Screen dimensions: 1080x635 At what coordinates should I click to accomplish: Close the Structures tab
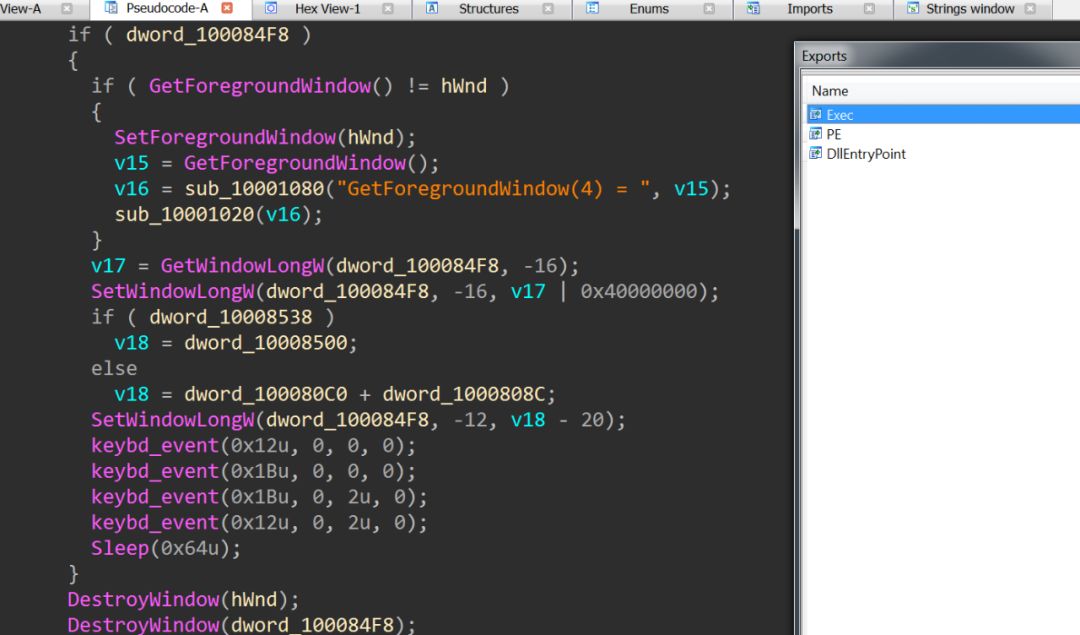click(548, 9)
